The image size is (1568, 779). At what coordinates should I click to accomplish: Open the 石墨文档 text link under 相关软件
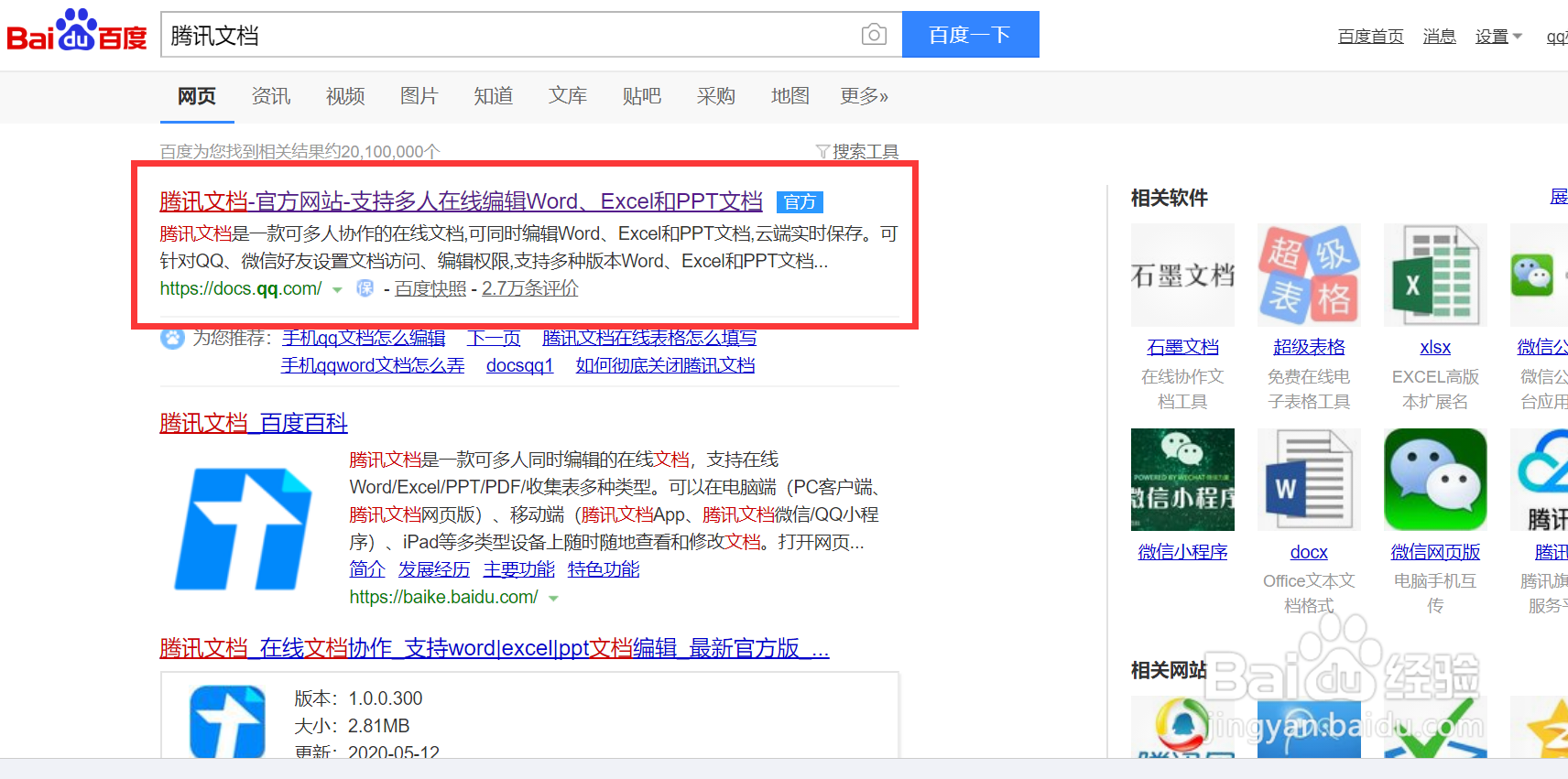[x=1182, y=347]
